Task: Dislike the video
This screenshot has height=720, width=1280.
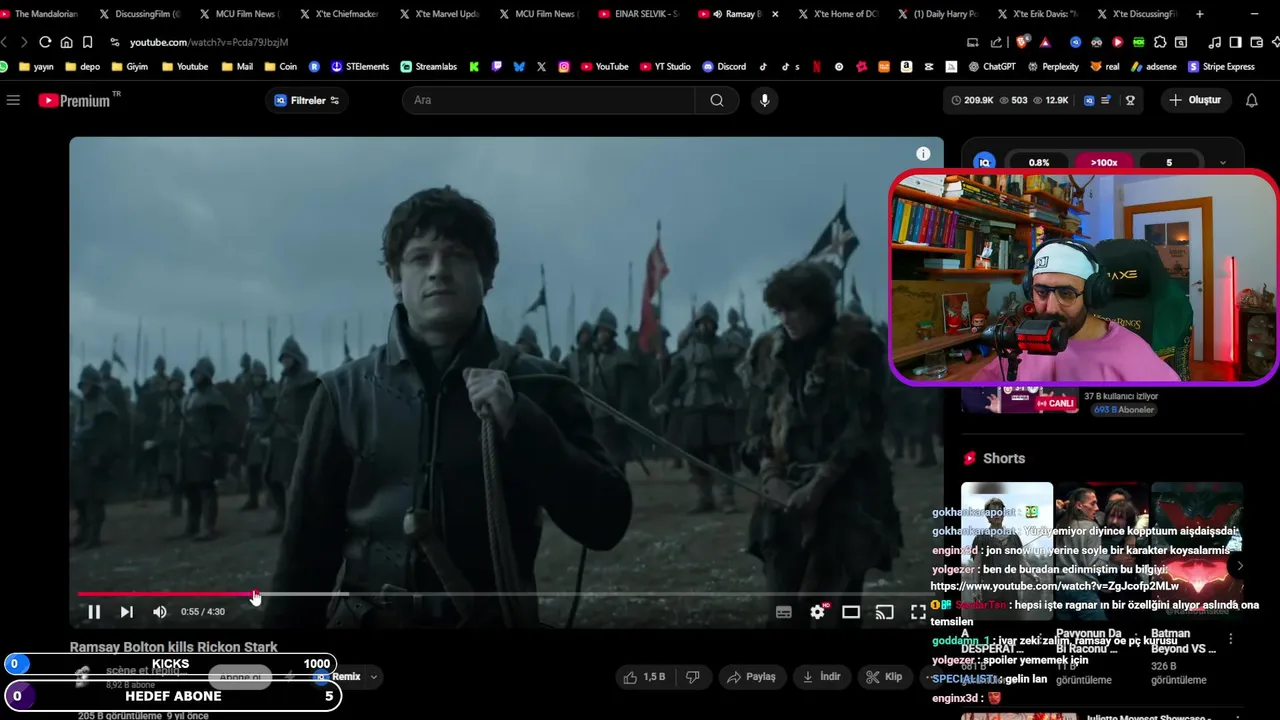Action: click(693, 677)
